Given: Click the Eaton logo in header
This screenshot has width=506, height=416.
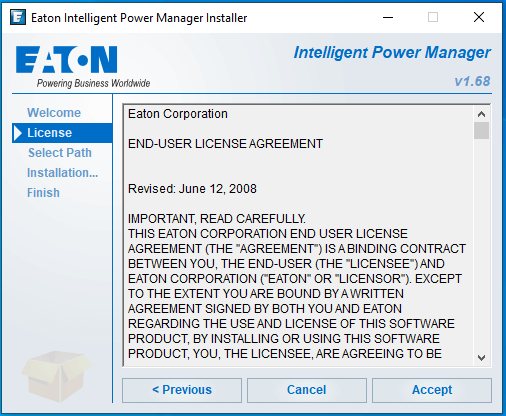Looking at the screenshot, I should pyautogui.click(x=66, y=60).
